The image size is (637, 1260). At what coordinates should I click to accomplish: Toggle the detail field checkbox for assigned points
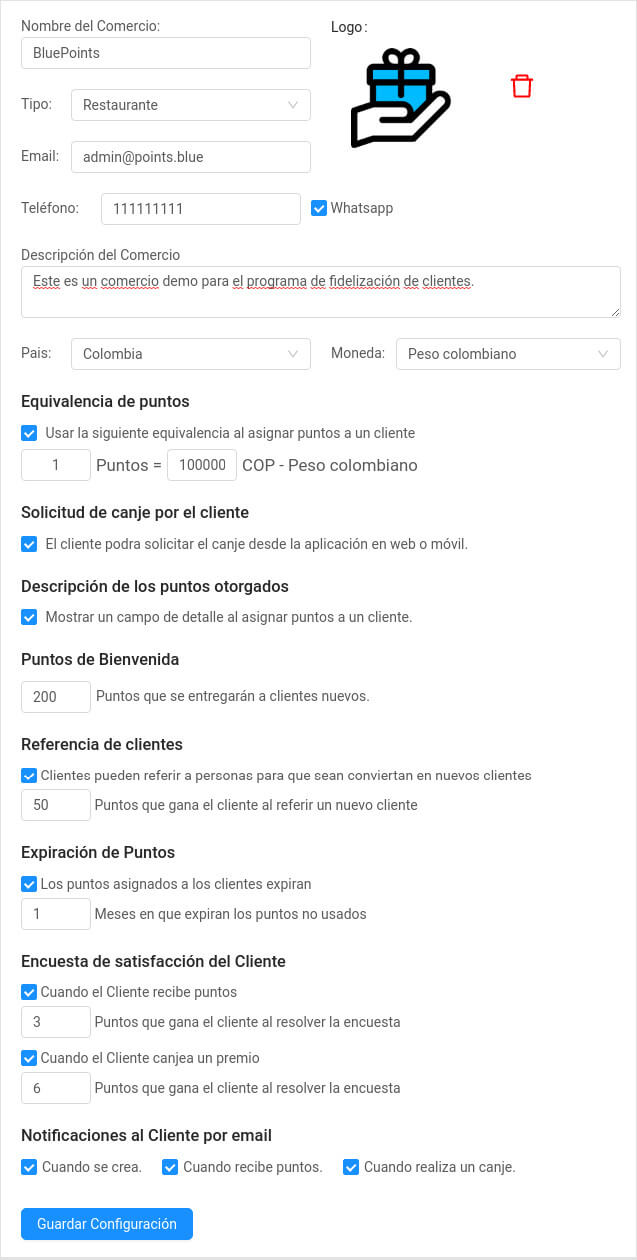coord(29,617)
